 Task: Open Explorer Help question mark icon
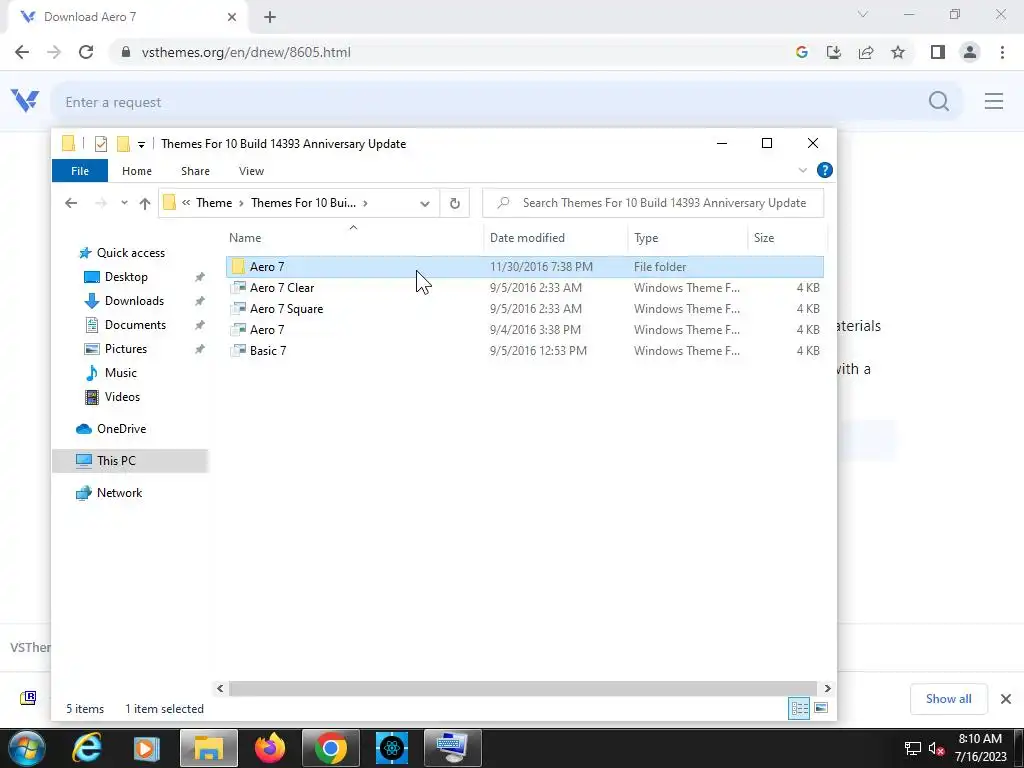pos(825,170)
